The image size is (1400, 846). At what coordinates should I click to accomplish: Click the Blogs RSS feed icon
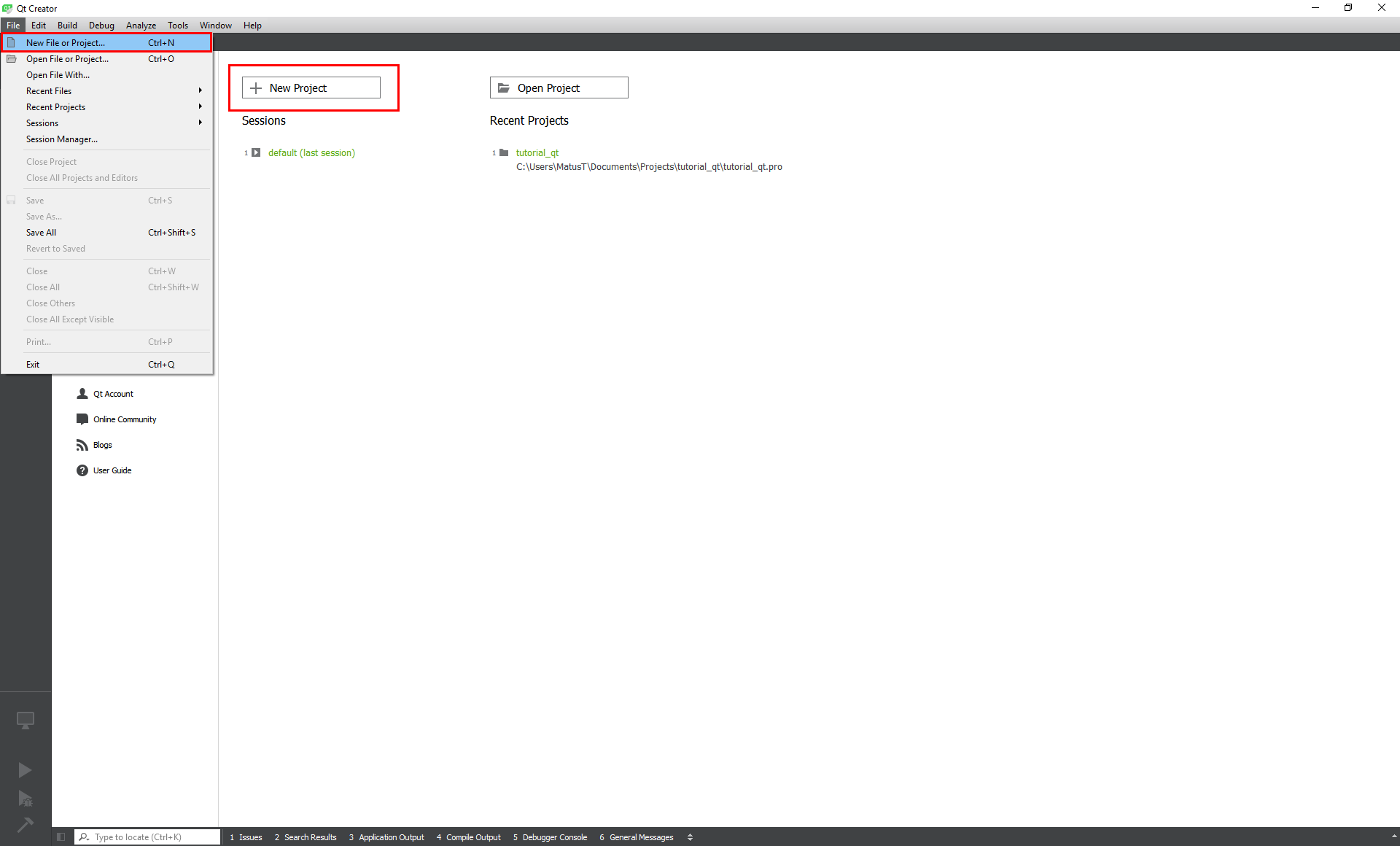point(82,445)
